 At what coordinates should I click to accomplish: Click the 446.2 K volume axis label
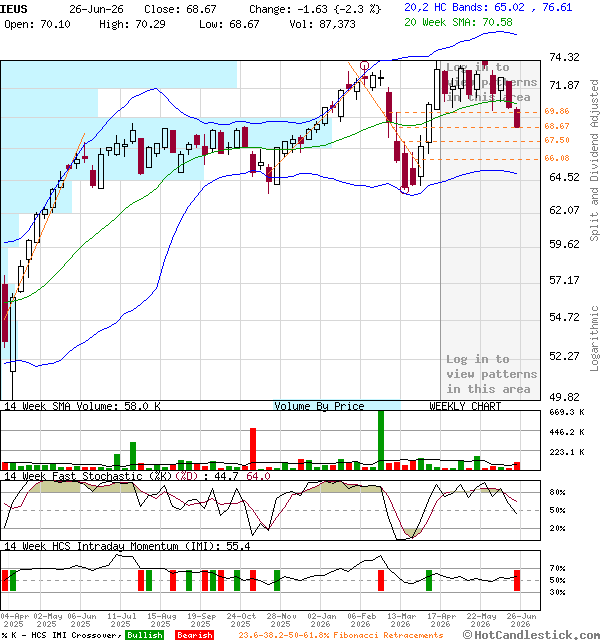pyautogui.click(x=567, y=432)
